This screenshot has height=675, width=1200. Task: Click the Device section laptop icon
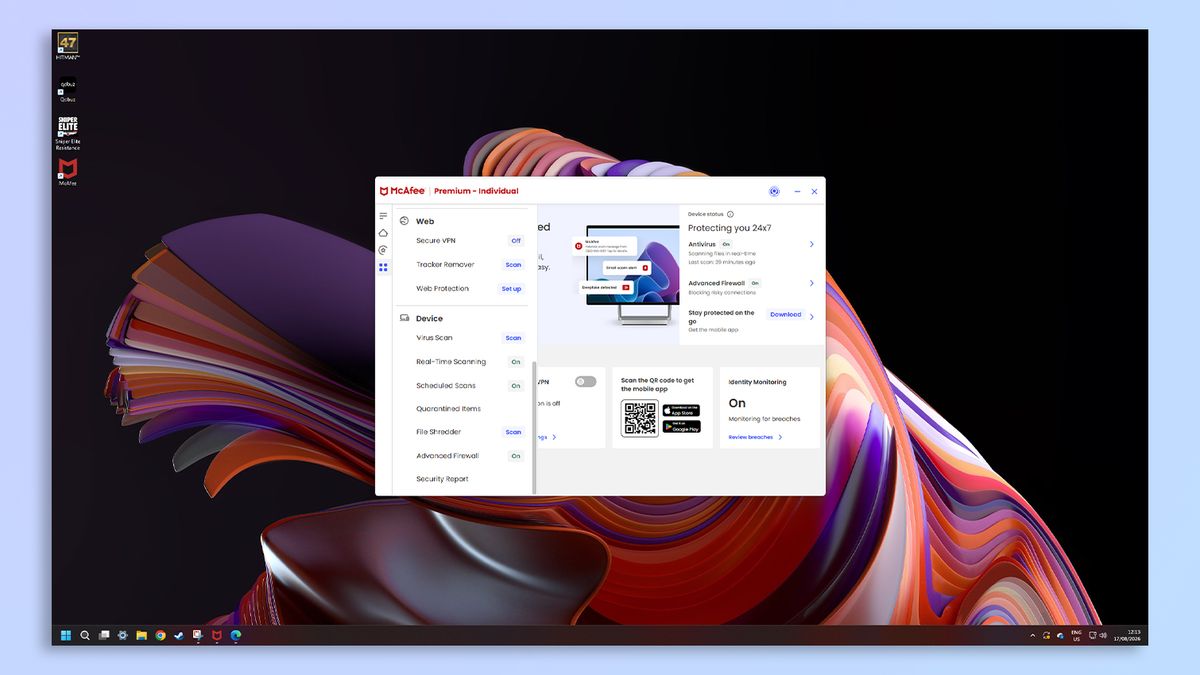404,318
